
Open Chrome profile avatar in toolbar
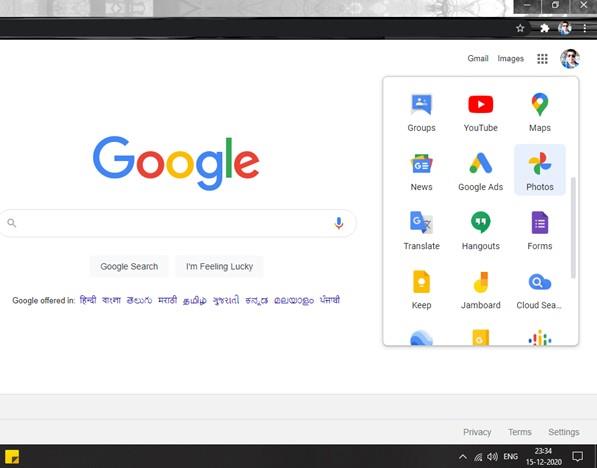tap(564, 28)
